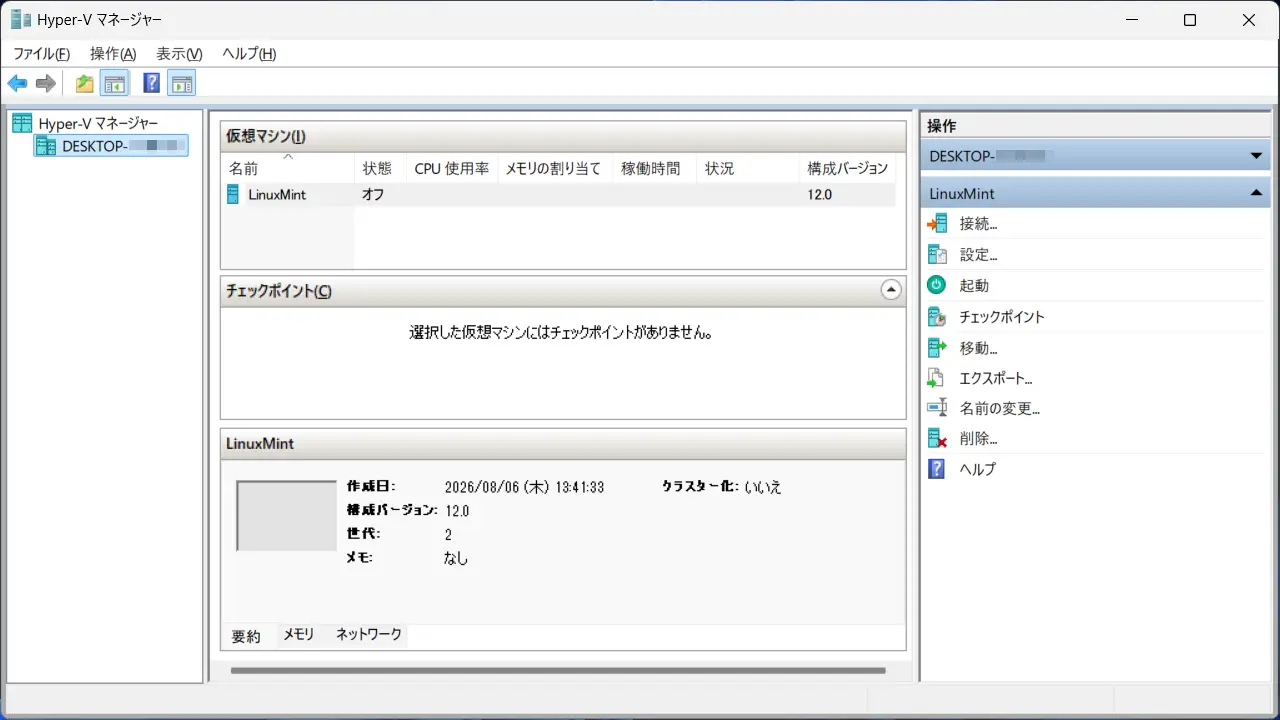Screen dimensions: 1280x720
Task: Click the 名前の変更 rename icon
Action: pos(937,408)
